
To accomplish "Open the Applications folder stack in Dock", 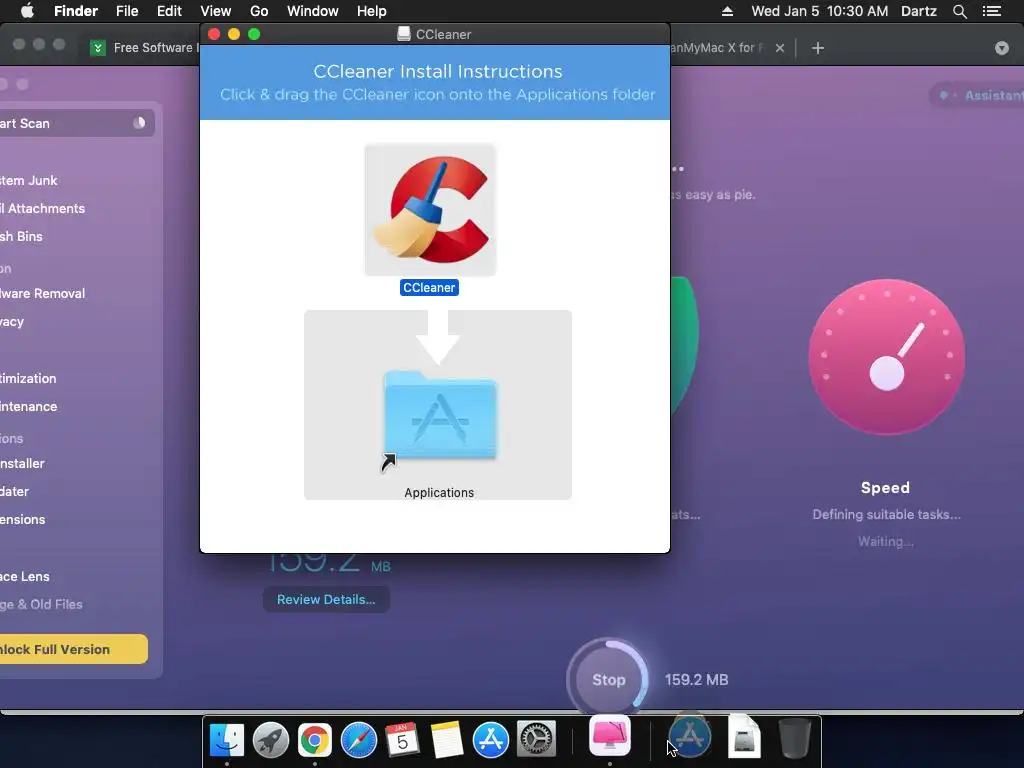I will click(690, 737).
